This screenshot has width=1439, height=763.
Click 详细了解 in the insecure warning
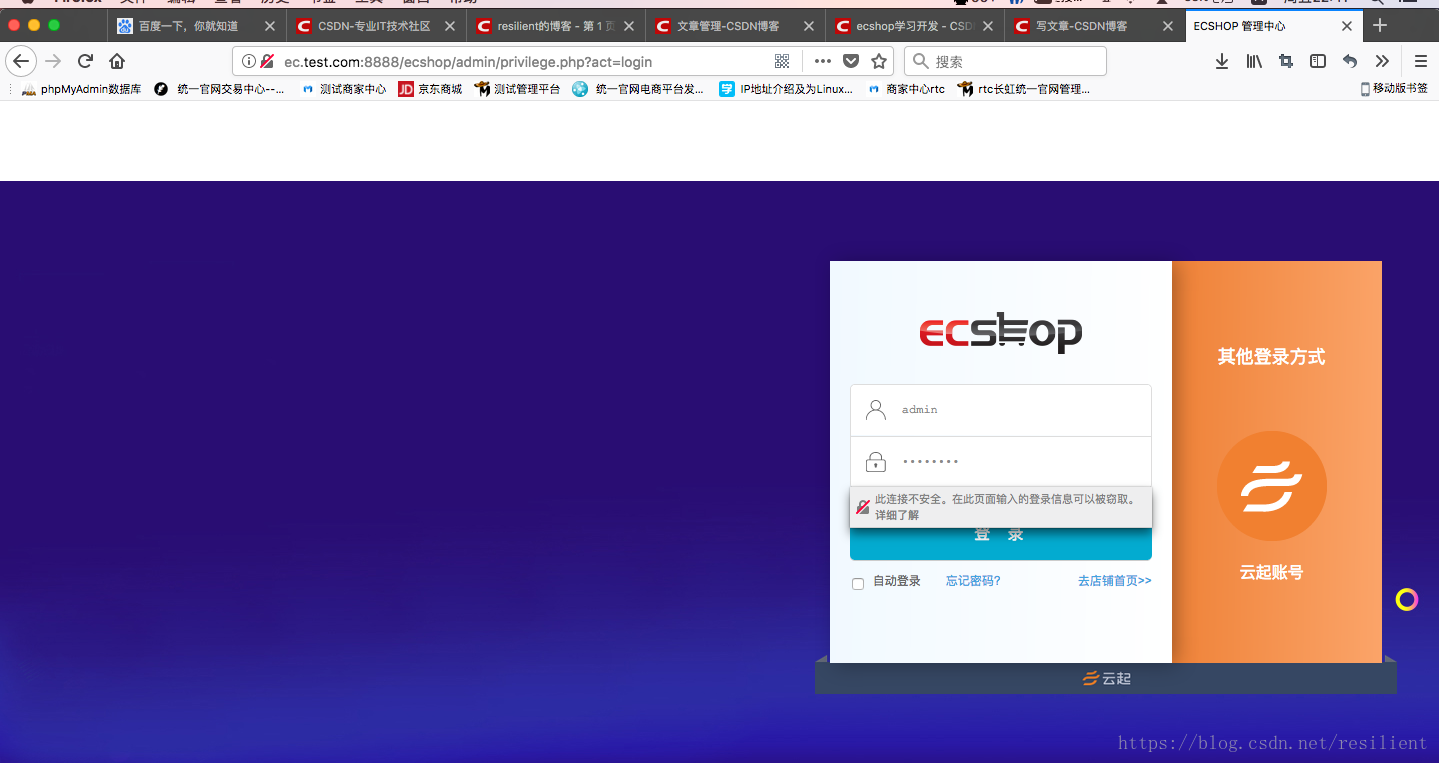[x=897, y=516]
